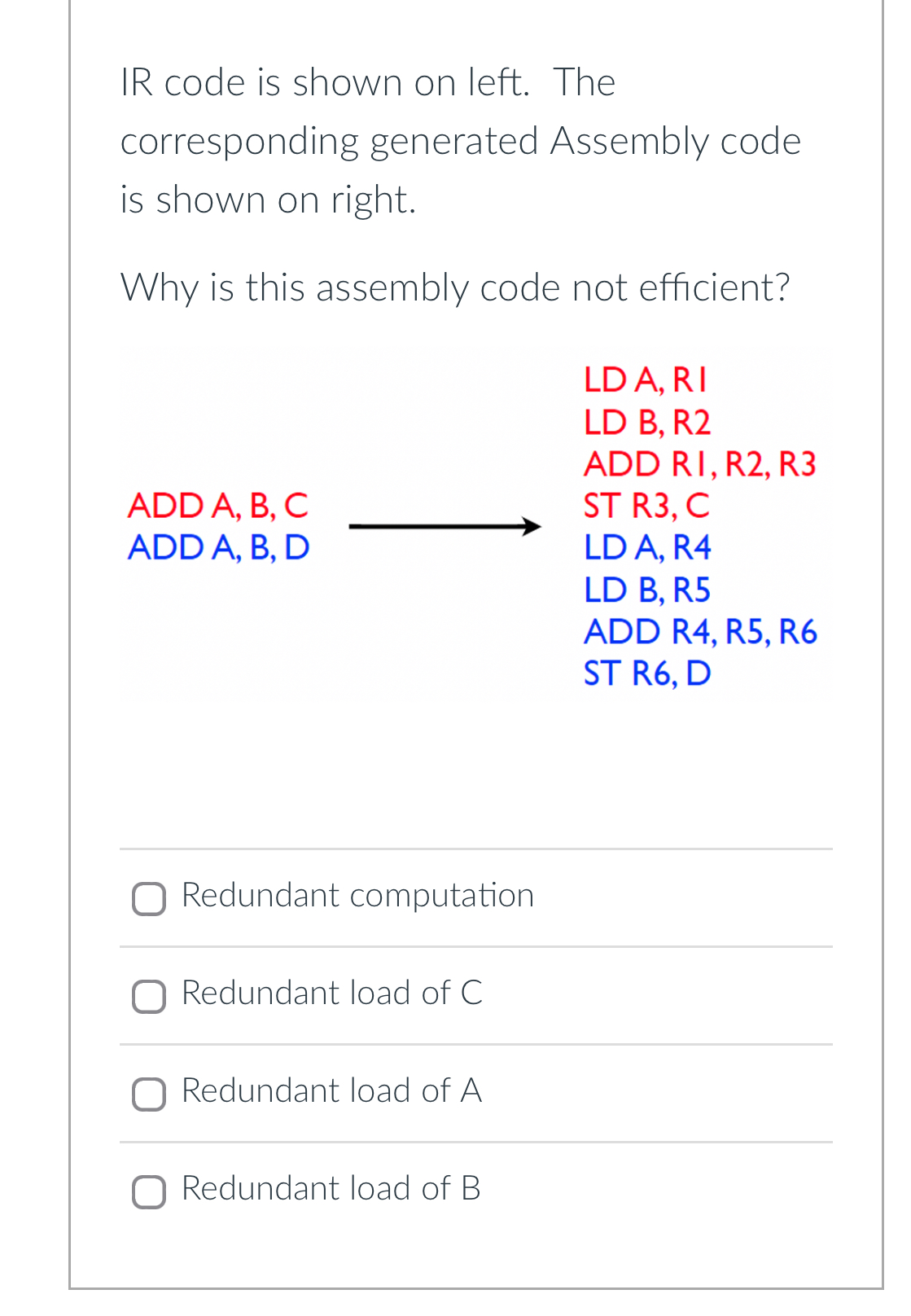Click the Redundant load of B answer text

click(x=331, y=1191)
